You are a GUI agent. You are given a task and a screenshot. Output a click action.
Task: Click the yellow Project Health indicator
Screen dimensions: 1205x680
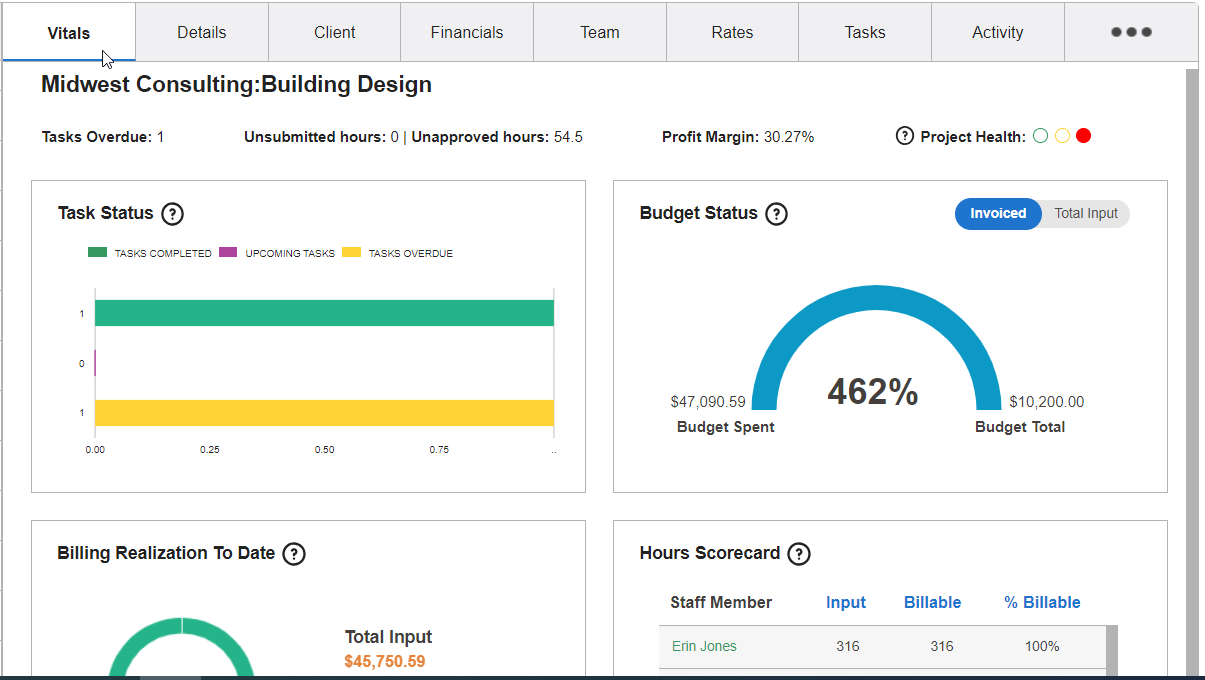[x=1062, y=135]
